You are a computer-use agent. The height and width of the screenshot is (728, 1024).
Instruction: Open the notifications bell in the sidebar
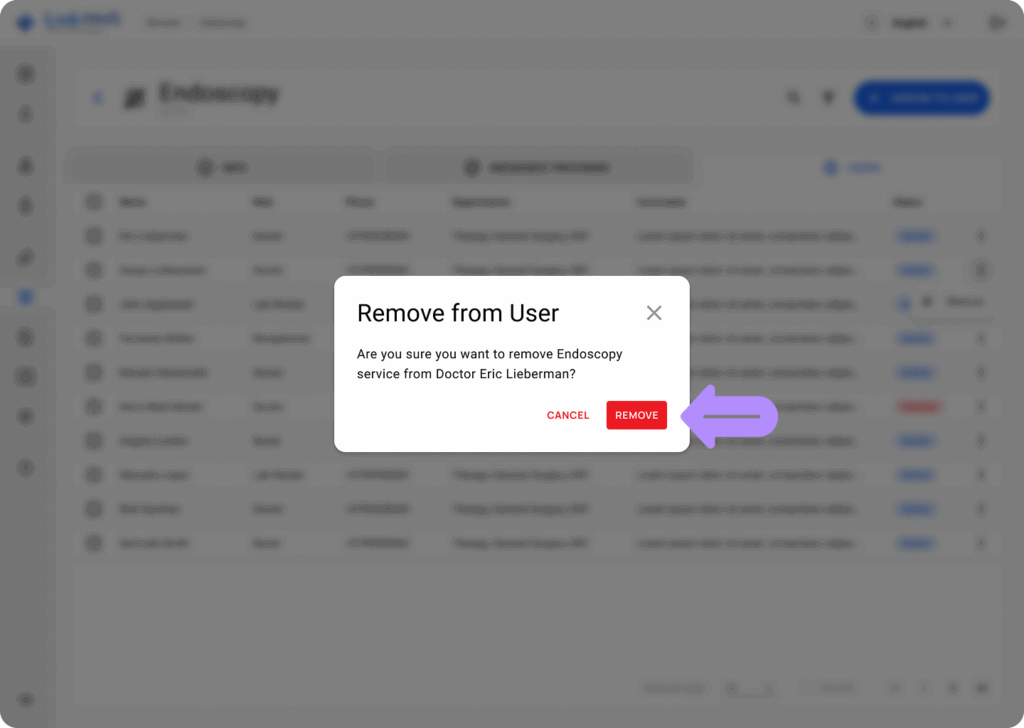click(x=26, y=205)
